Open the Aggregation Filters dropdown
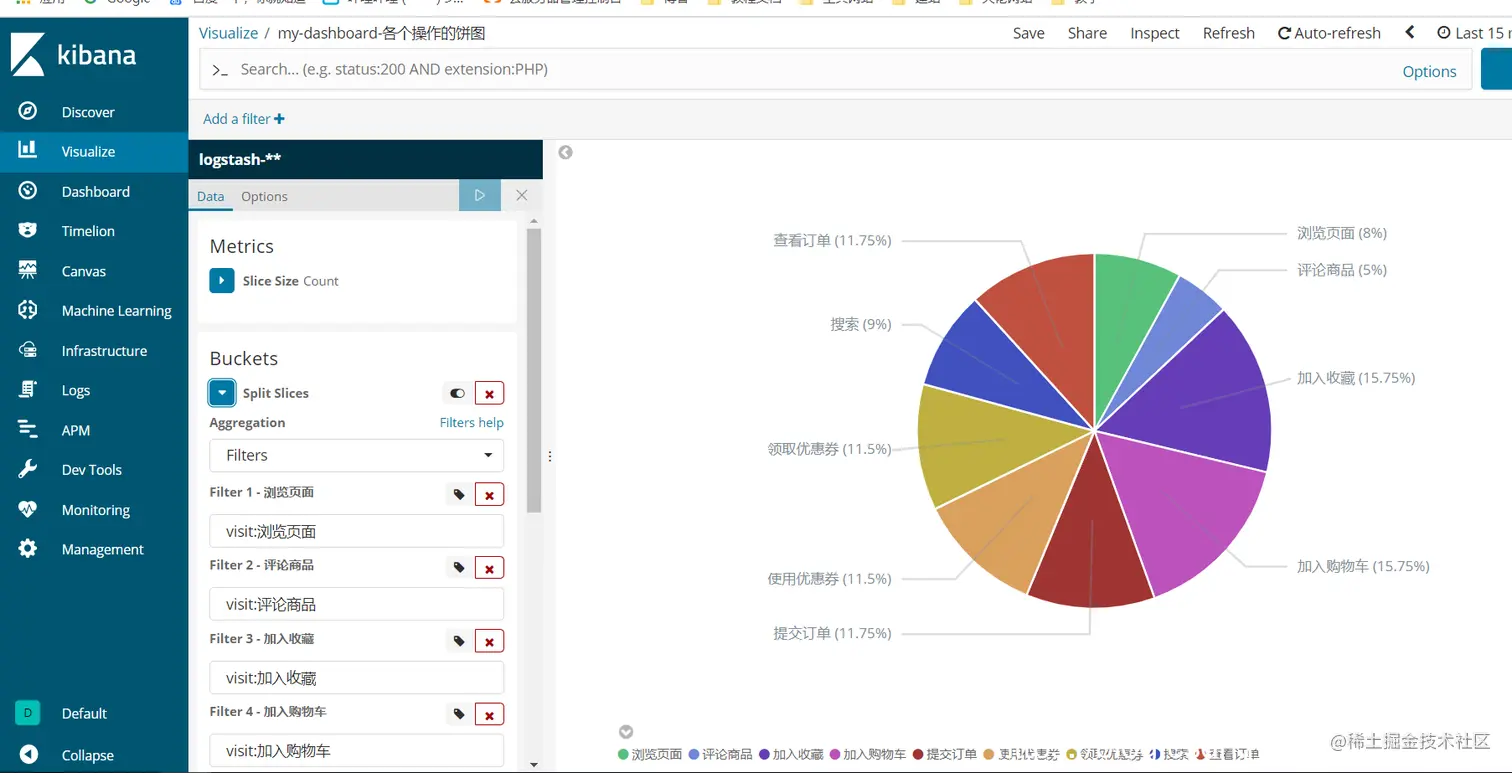 (357, 455)
